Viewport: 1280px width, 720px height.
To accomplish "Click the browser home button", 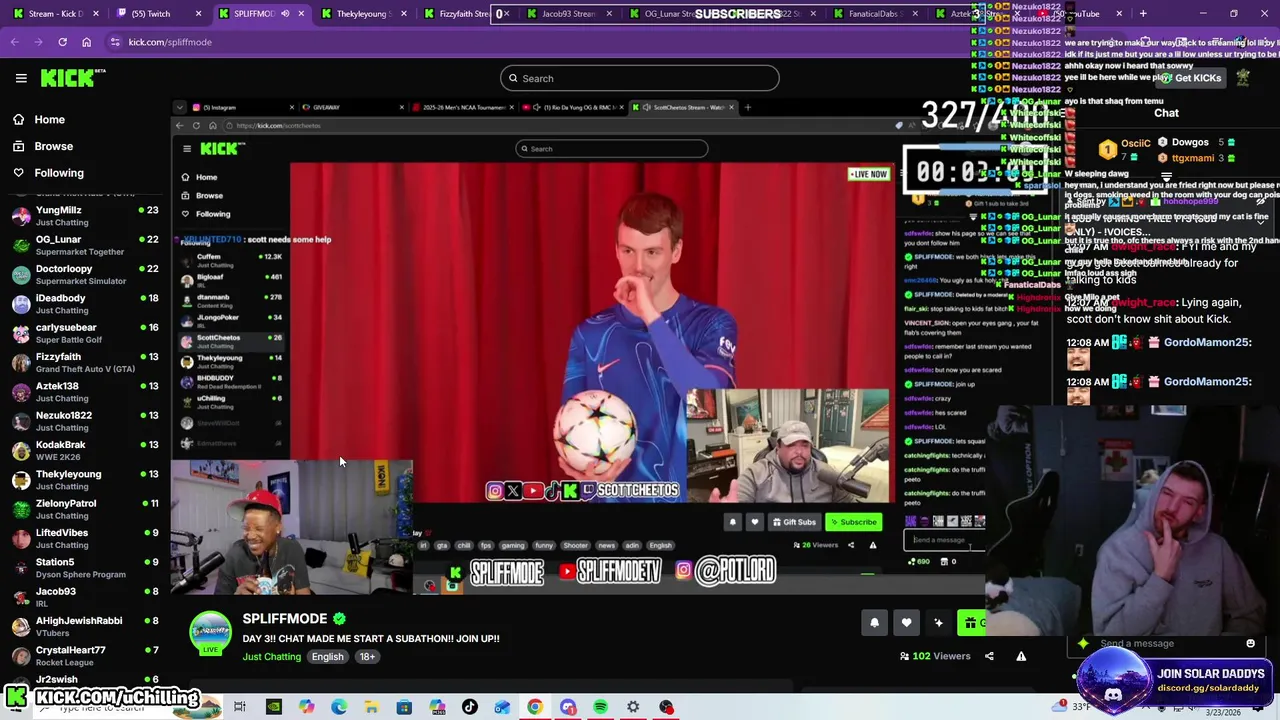I will pos(86,42).
